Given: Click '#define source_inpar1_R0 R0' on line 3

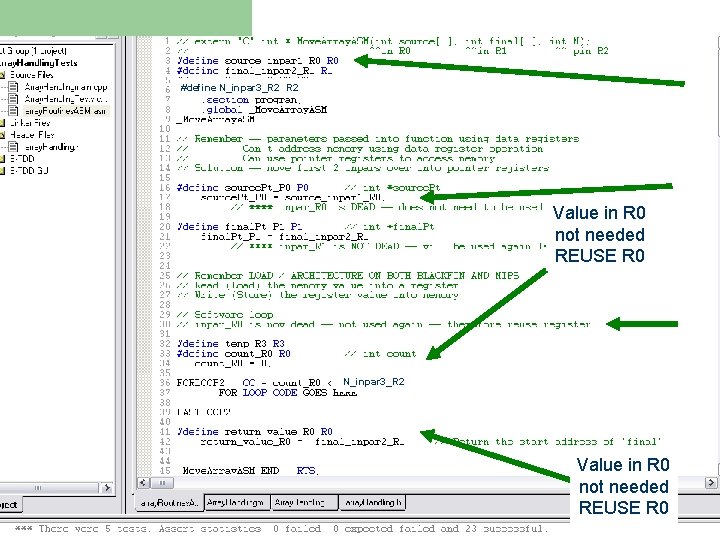Looking at the screenshot, I should pyautogui.click(x=258, y=61).
